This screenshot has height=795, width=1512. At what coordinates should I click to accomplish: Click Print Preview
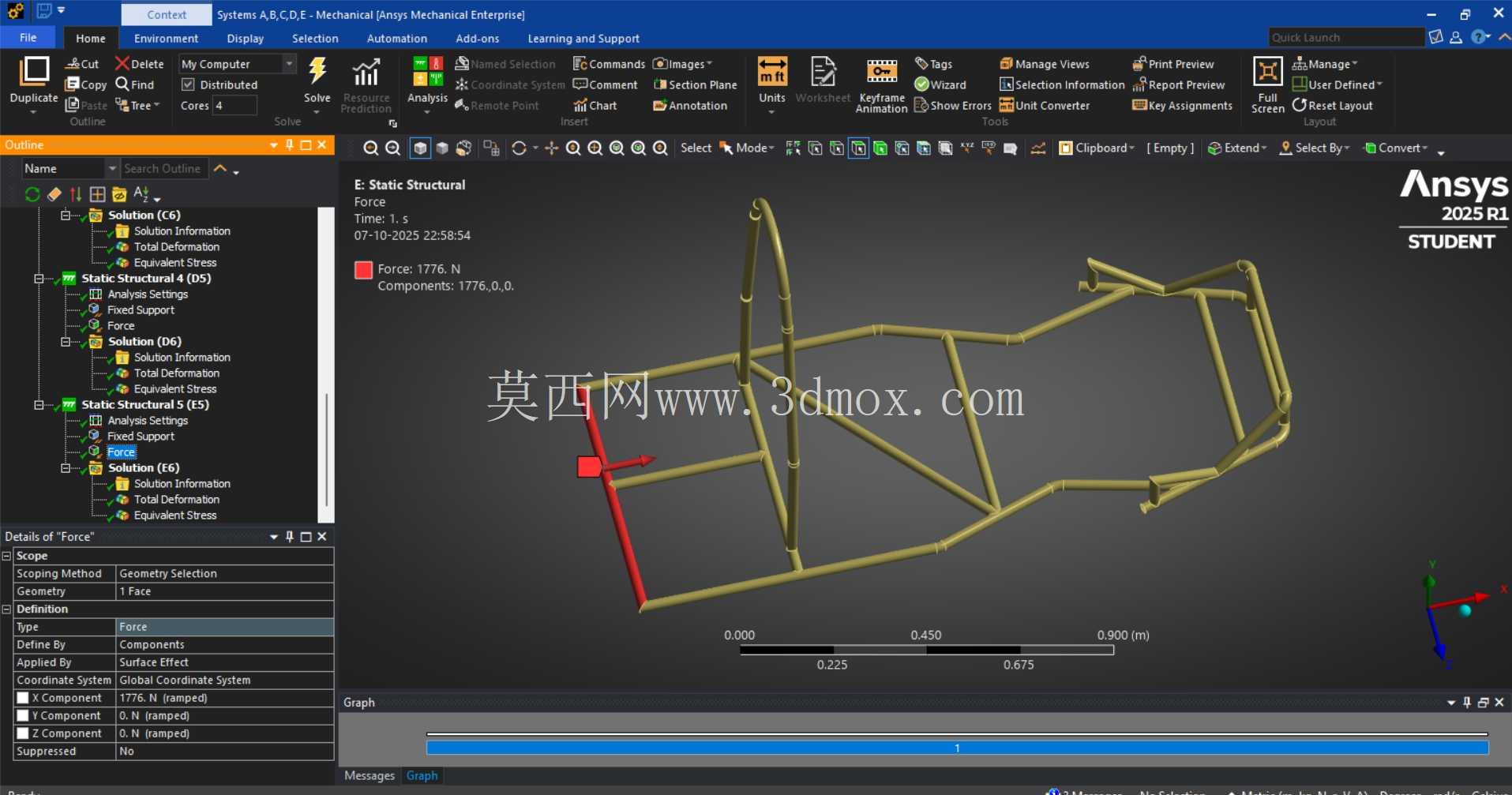click(1173, 64)
